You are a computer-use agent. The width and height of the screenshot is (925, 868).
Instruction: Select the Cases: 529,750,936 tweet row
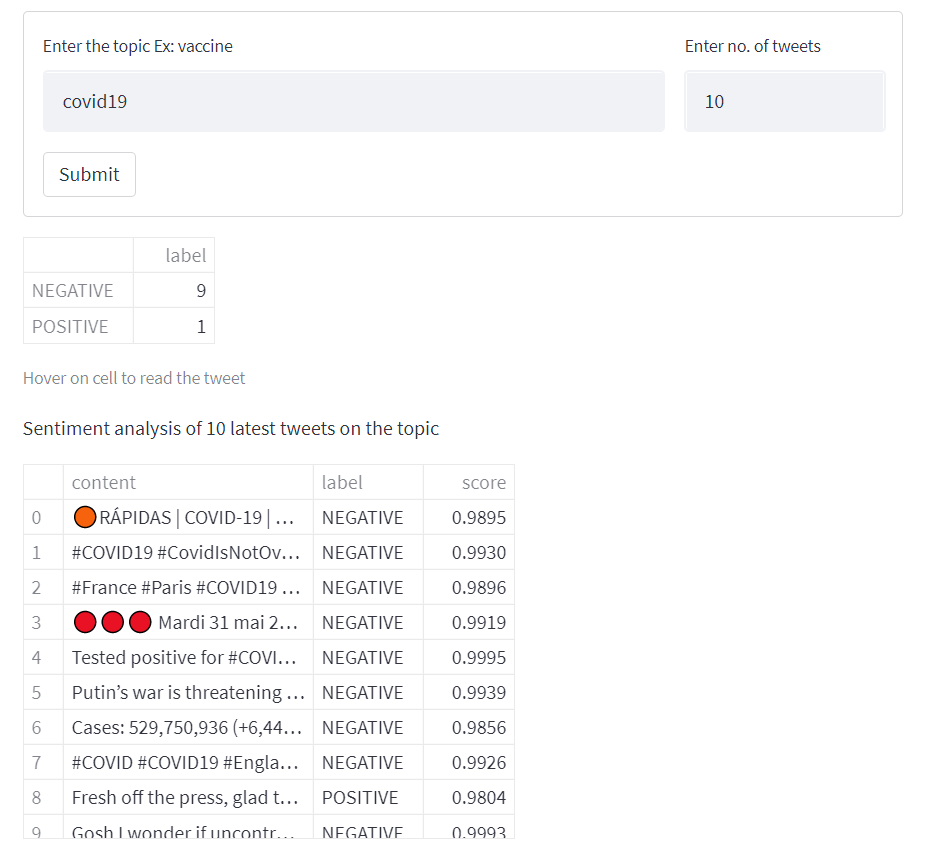pos(186,727)
